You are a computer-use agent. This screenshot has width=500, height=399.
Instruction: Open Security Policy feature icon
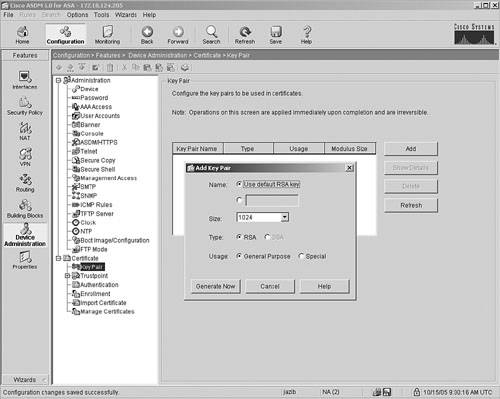[x=25, y=106]
